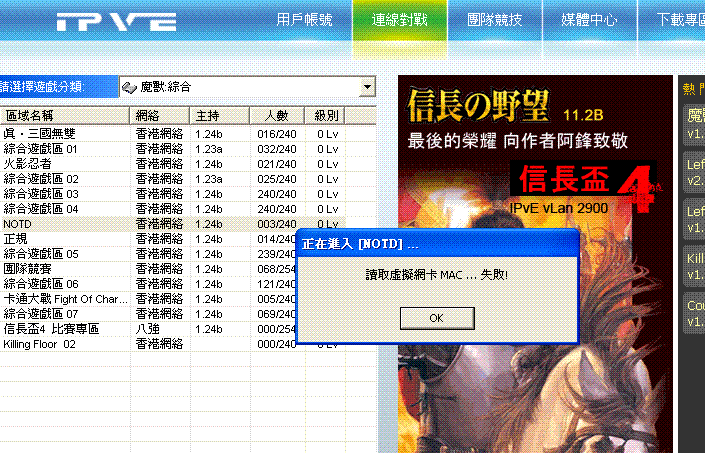Image resolution: width=705 pixels, height=453 pixels.
Task: Click the NOTD dialog title bar
Action: coord(437,244)
